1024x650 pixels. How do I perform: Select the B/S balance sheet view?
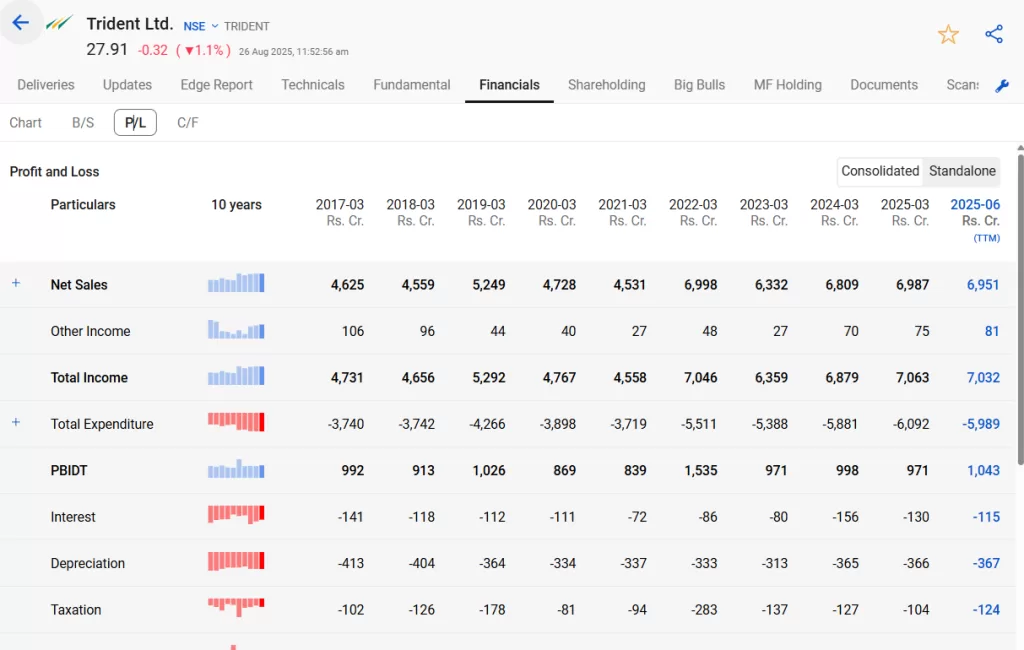(x=83, y=123)
